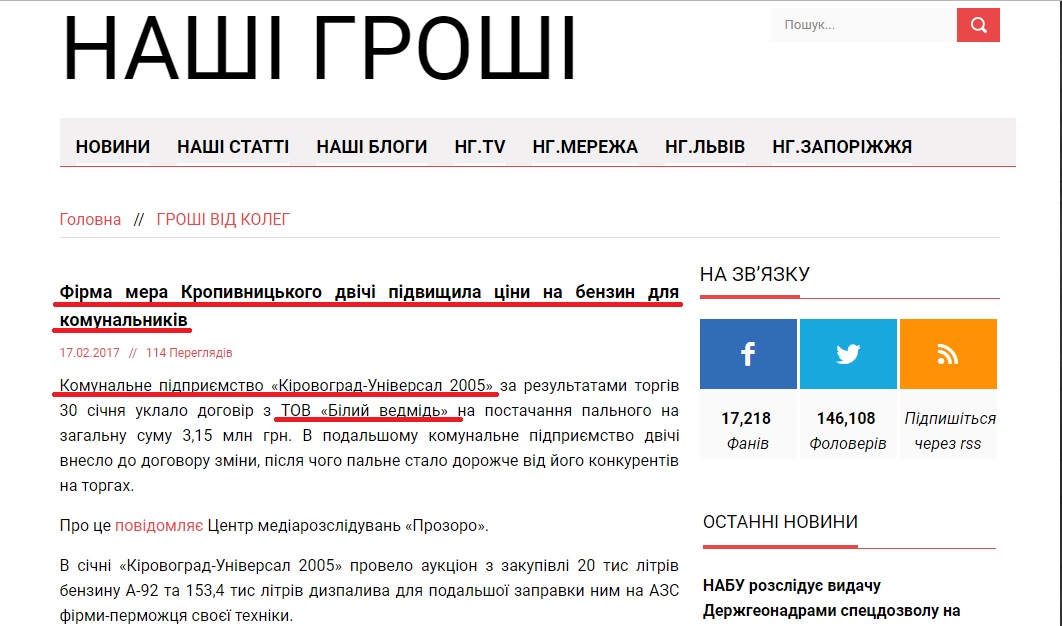The image size is (1062, 626).
Task: Click the 17.02.2017 article date
Action: point(89,353)
